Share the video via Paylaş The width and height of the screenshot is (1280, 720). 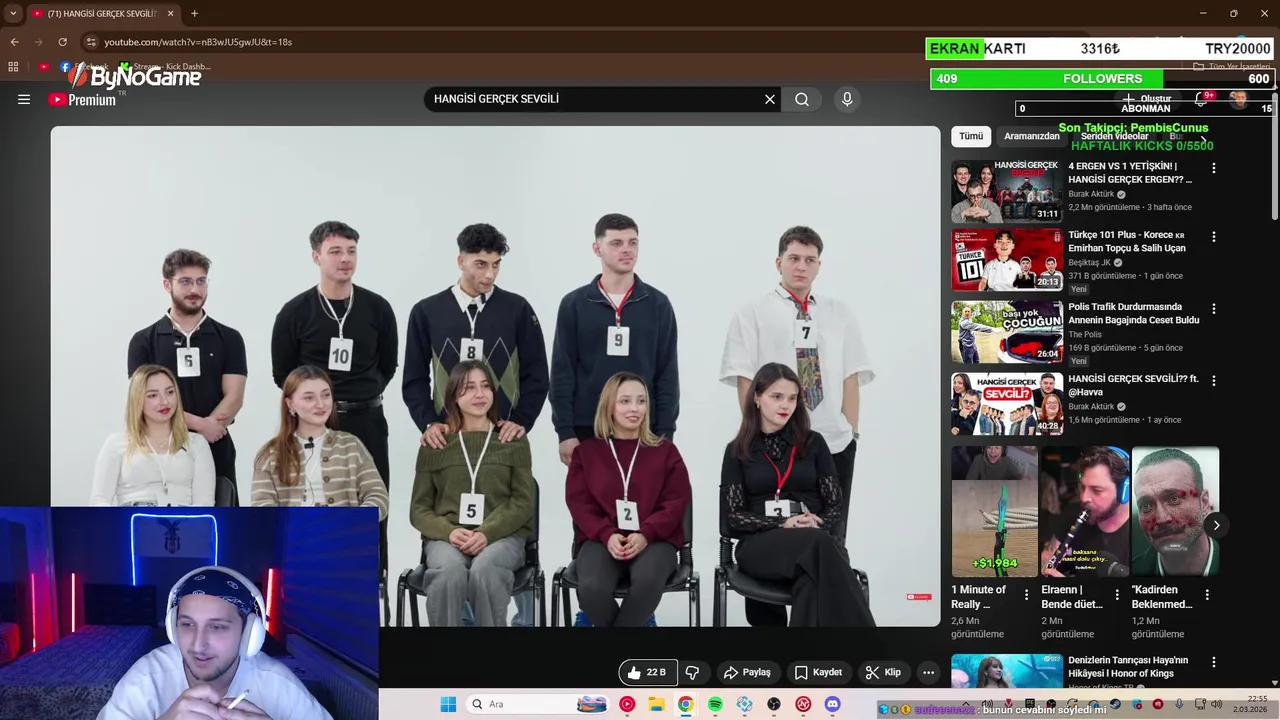(x=747, y=672)
